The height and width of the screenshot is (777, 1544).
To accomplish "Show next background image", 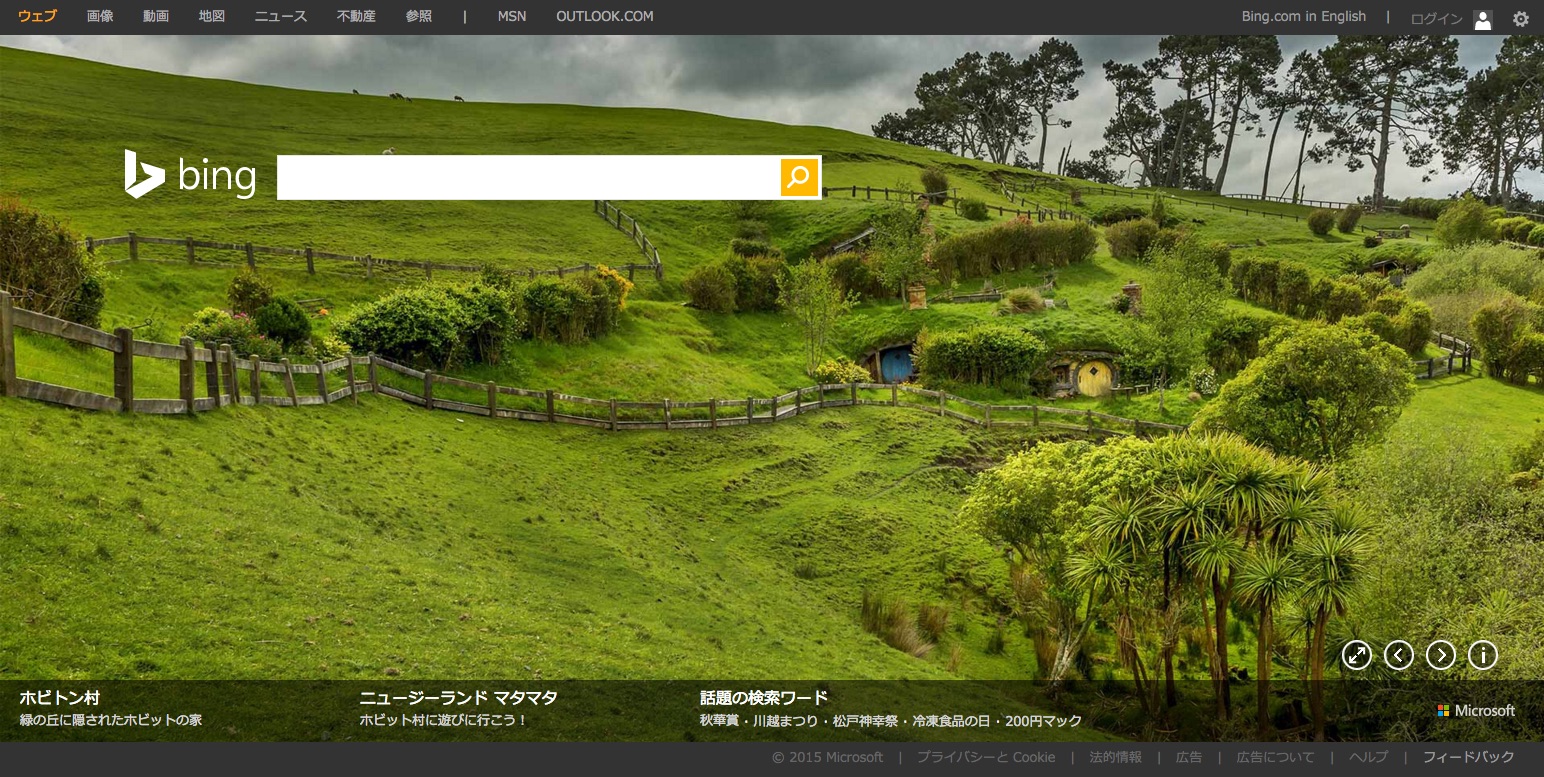I will click(1440, 655).
